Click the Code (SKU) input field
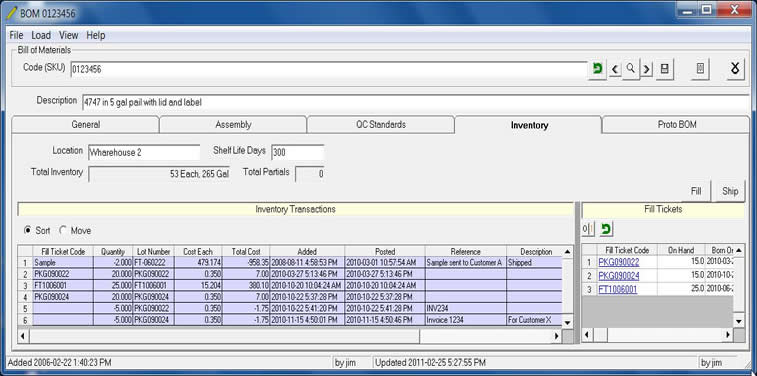Viewport: 757px width, 376px height. point(329,70)
